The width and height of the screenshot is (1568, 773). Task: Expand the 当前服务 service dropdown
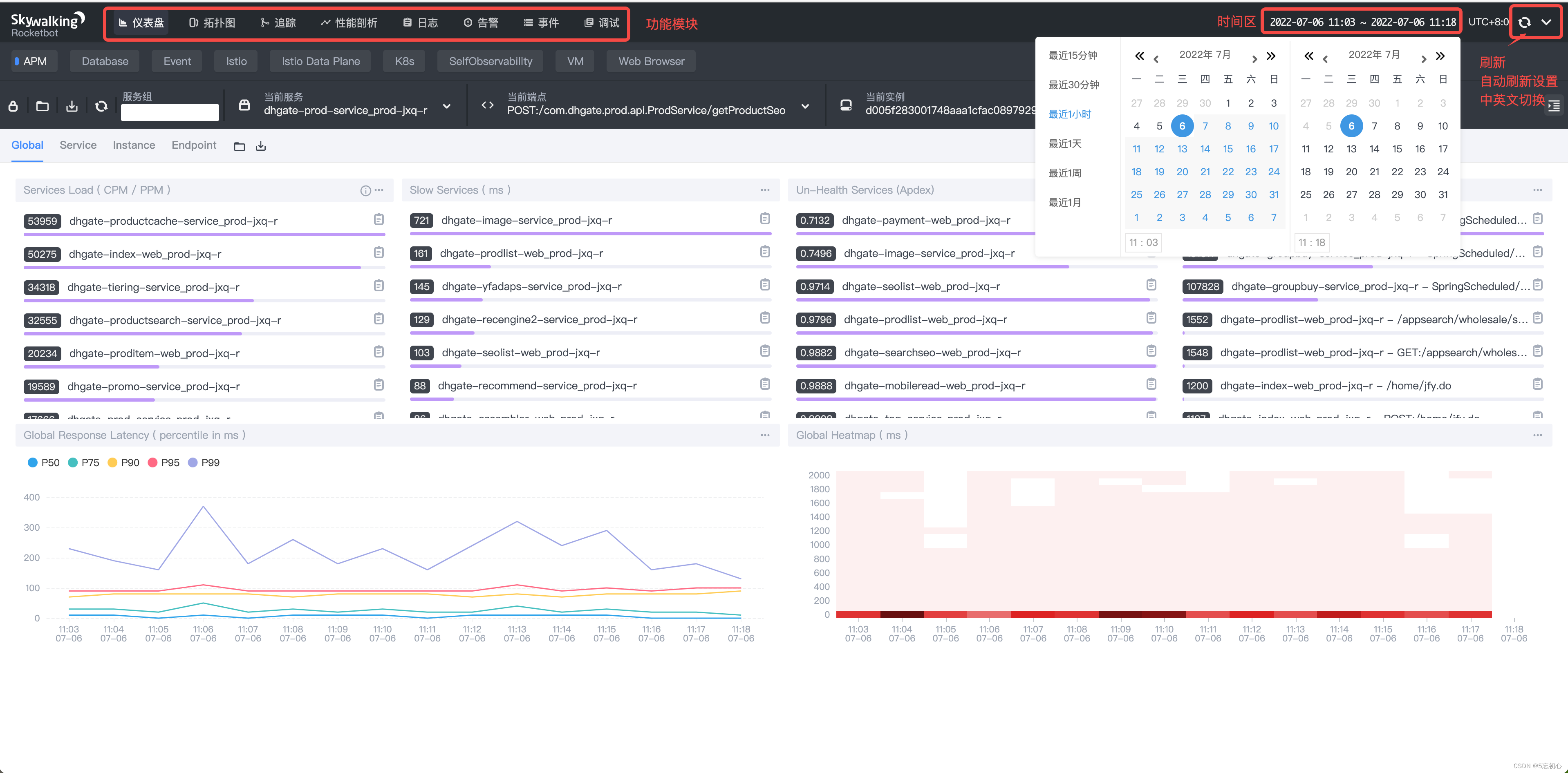point(447,106)
